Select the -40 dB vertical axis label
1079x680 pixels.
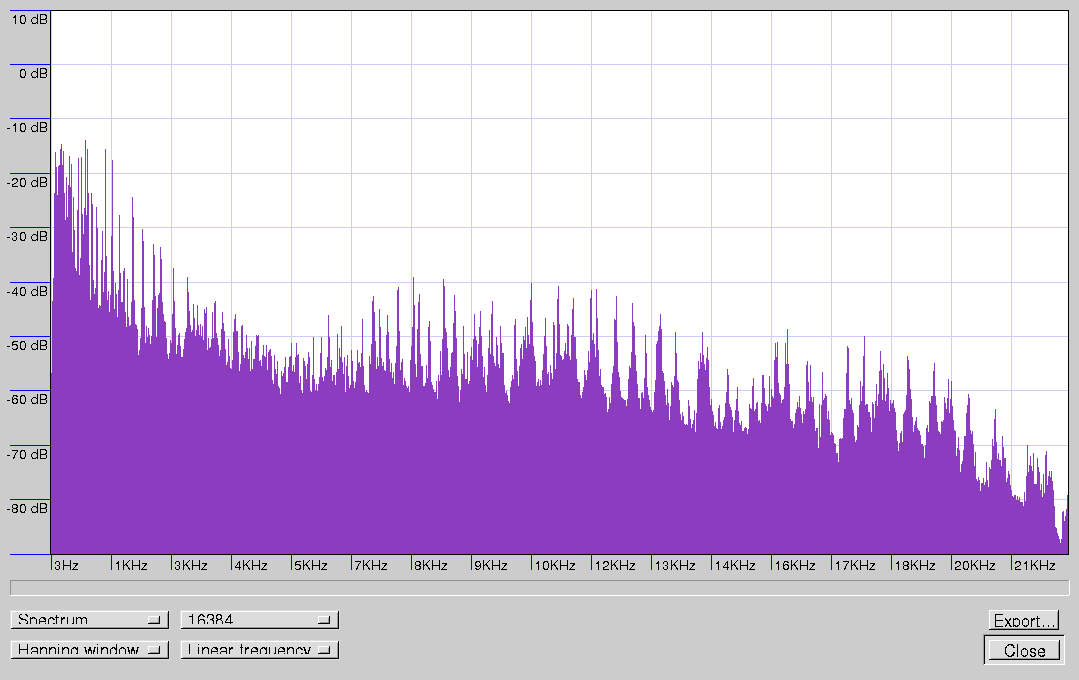(x=28, y=291)
